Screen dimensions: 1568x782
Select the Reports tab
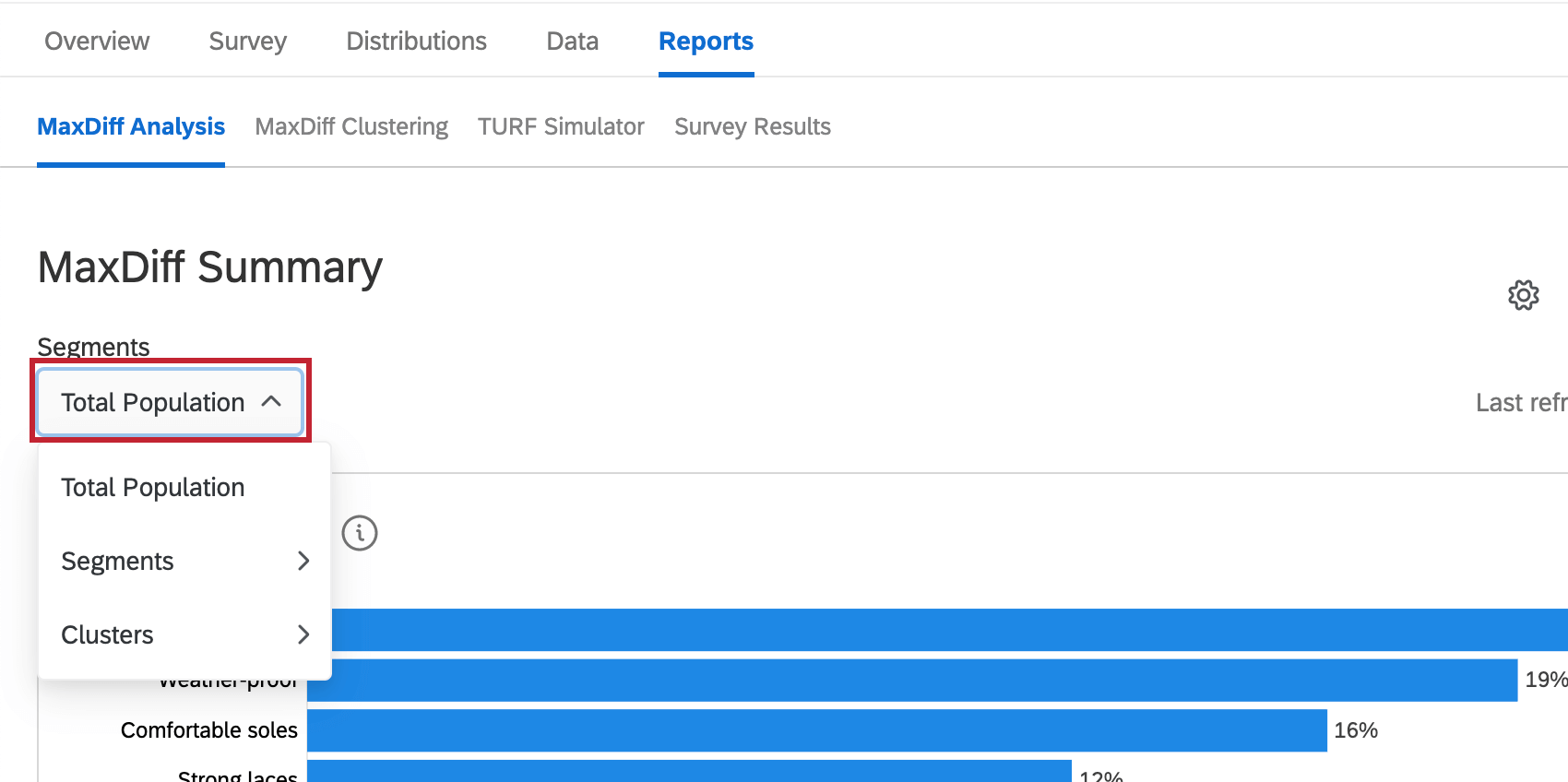(706, 41)
